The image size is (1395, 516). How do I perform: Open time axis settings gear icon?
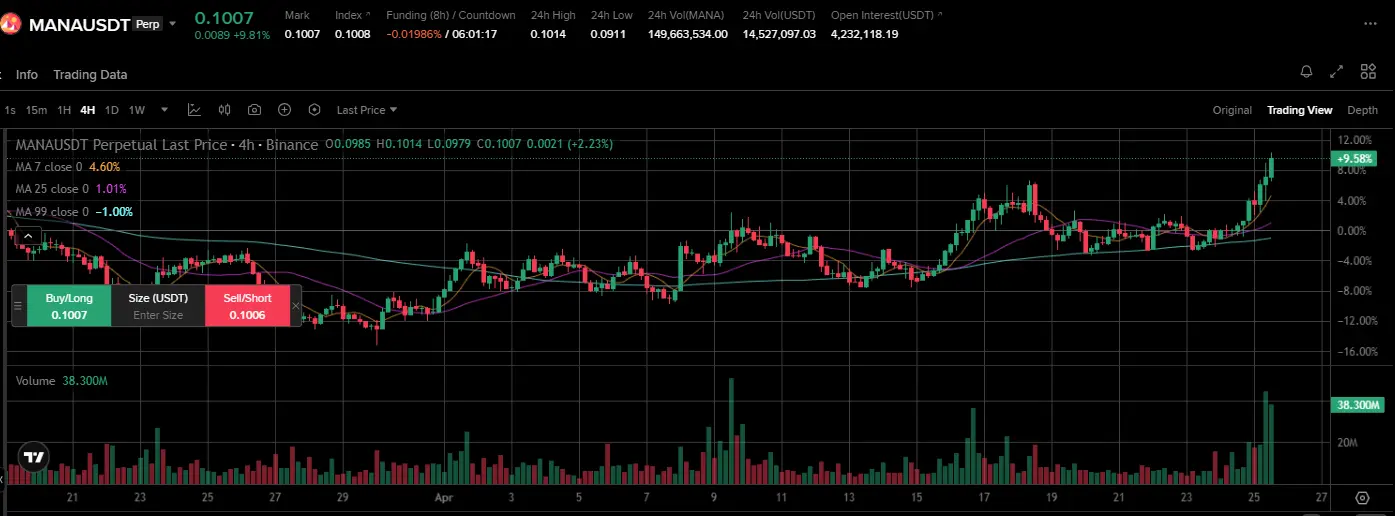click(x=1362, y=497)
